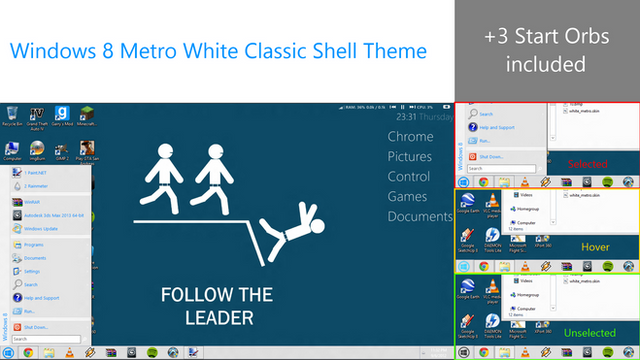The width and height of the screenshot is (640, 360).
Task: Launch Grand Theft Auto IV desktop shortcut
Action: [x=37, y=118]
